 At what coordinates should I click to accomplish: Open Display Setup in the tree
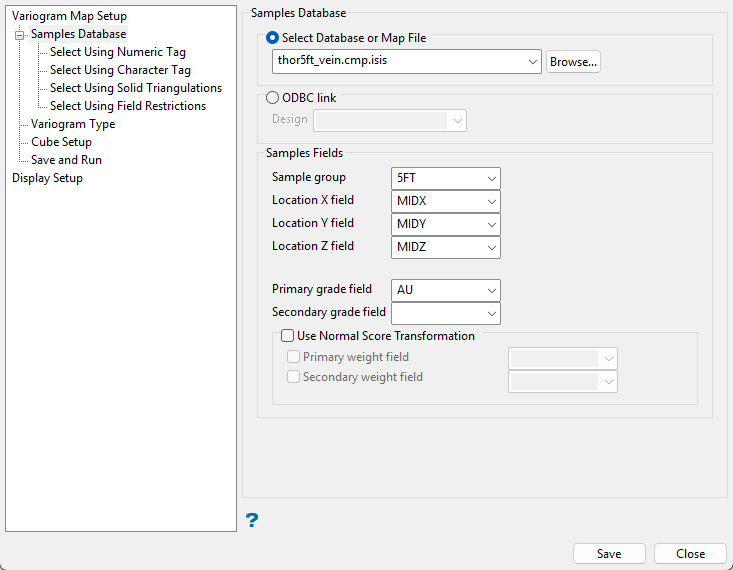coord(47,178)
